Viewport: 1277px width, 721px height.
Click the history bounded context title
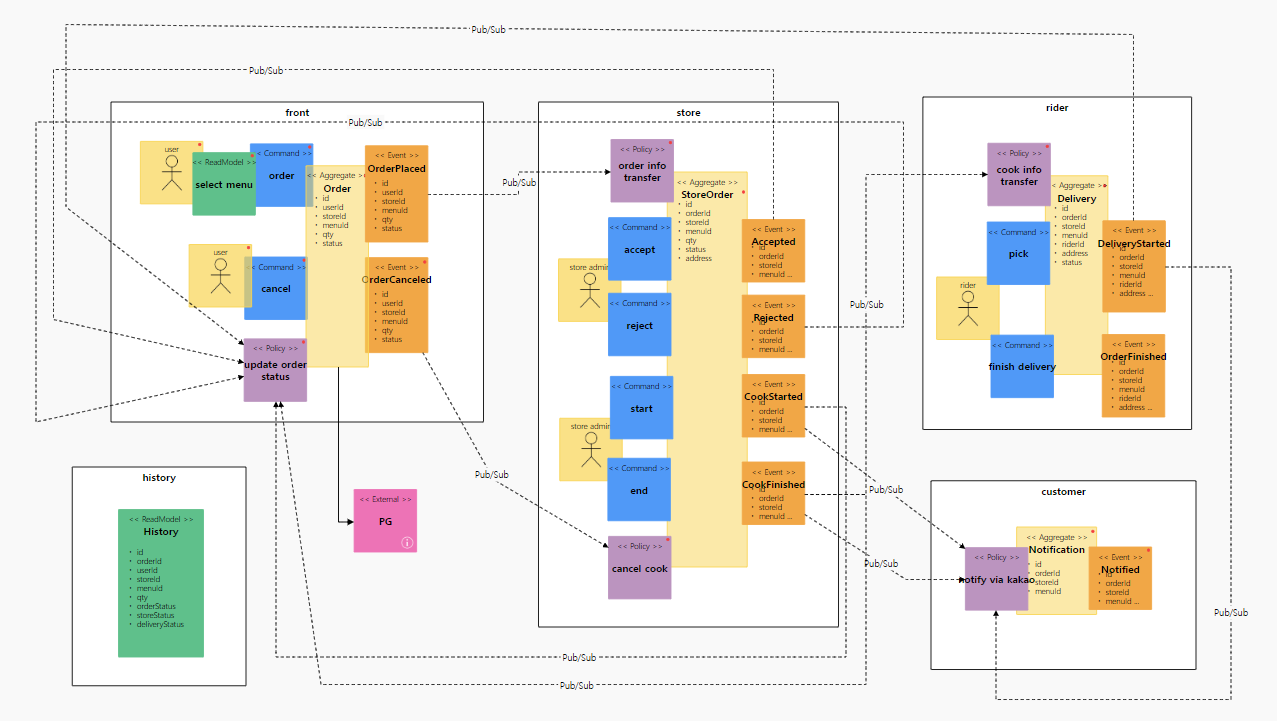[x=159, y=478]
